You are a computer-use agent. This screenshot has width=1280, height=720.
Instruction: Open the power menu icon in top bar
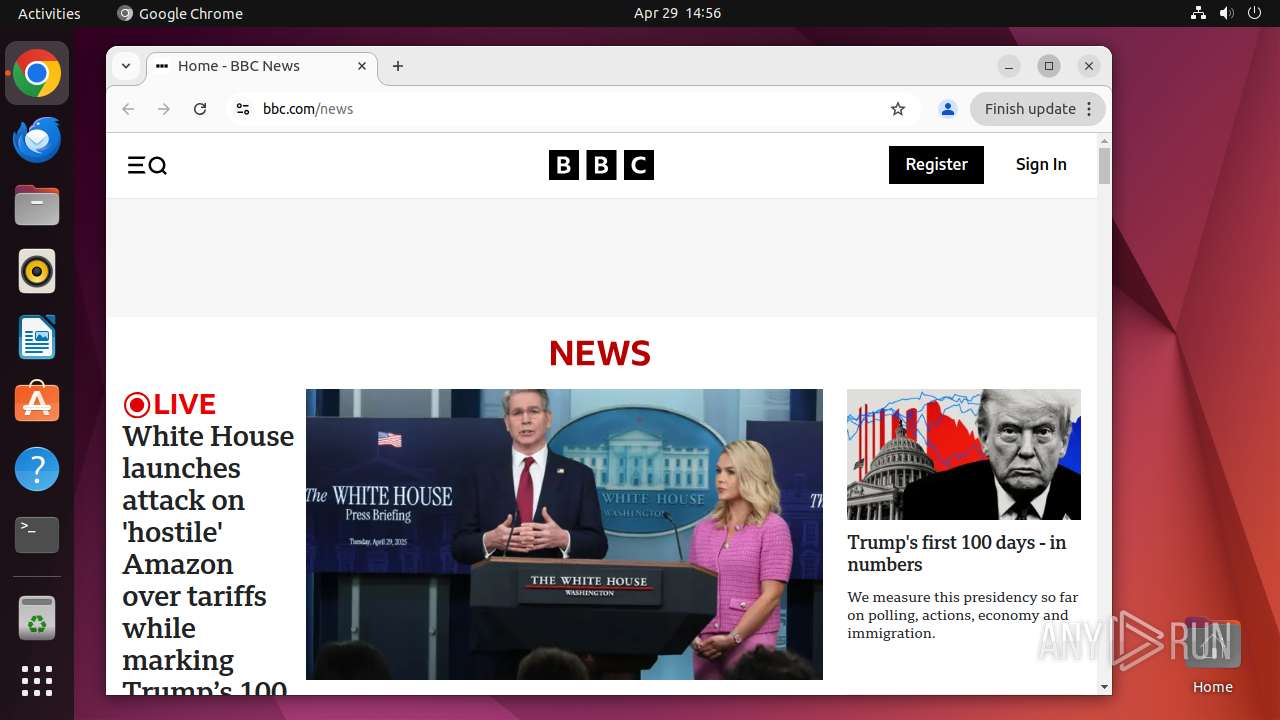1254,13
